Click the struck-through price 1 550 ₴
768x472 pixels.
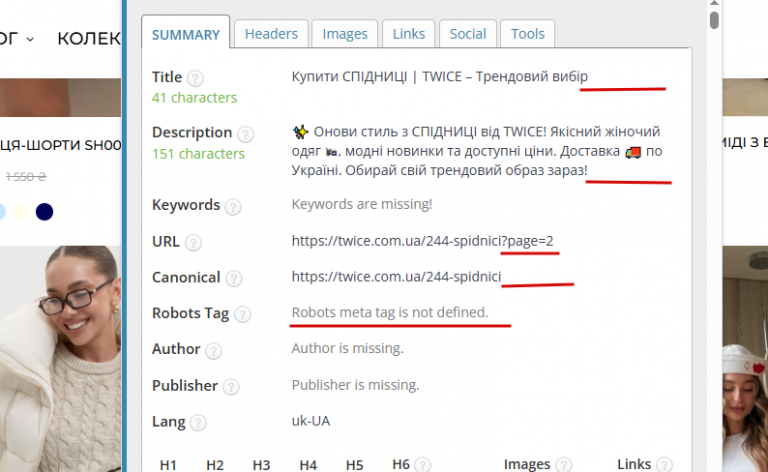pos(25,177)
